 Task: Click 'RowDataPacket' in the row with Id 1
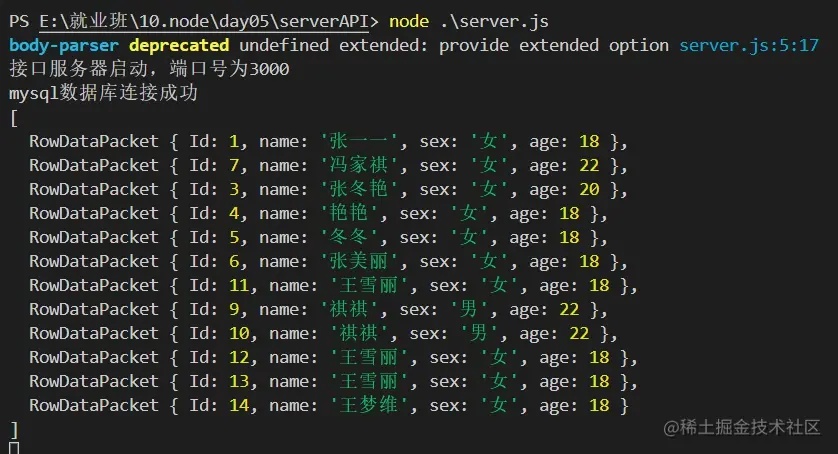click(x=94, y=141)
